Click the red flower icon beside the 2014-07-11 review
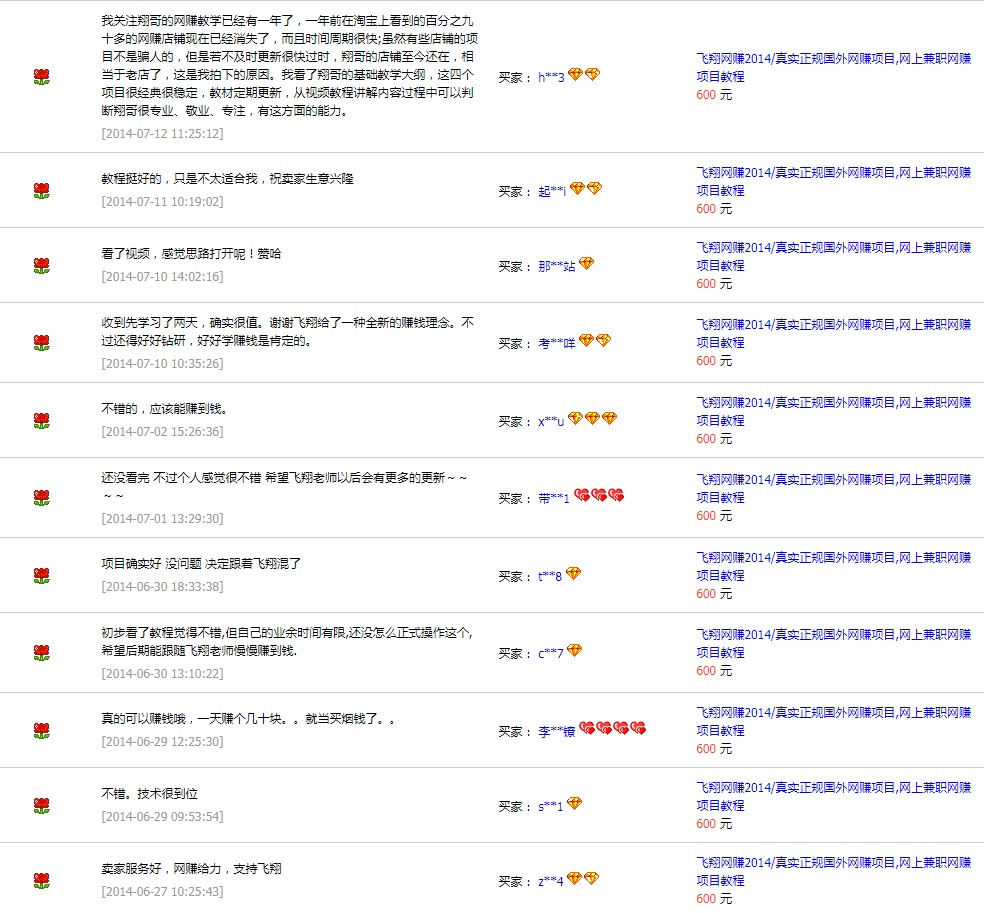The height and width of the screenshot is (913, 993). pyautogui.click(x=41, y=190)
